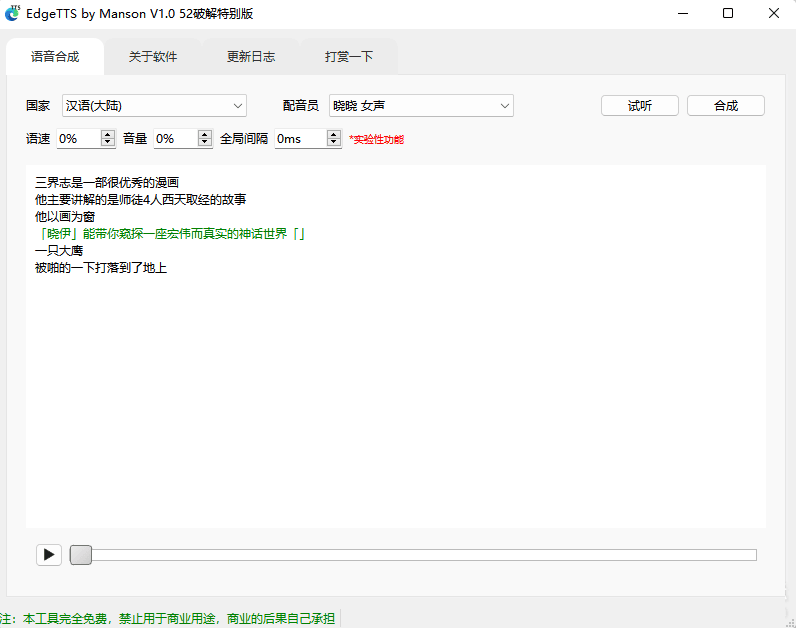Click the 试听 preview button

tap(640, 106)
